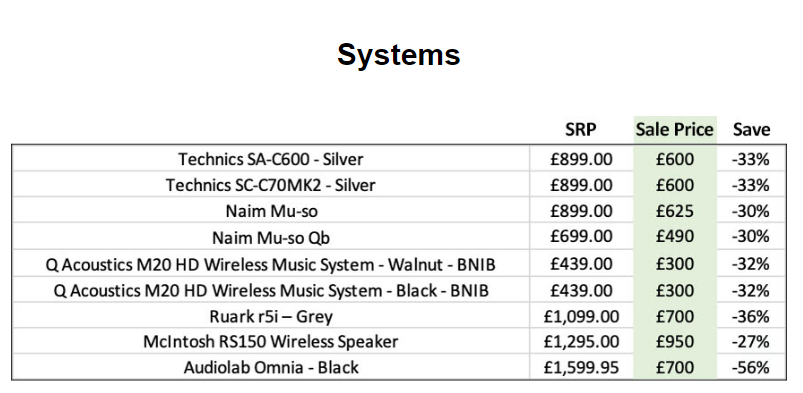The width and height of the screenshot is (803, 393).
Task: Click Q Acoustics M20 HD Black BNIB cell
Action: pyautogui.click(x=270, y=291)
